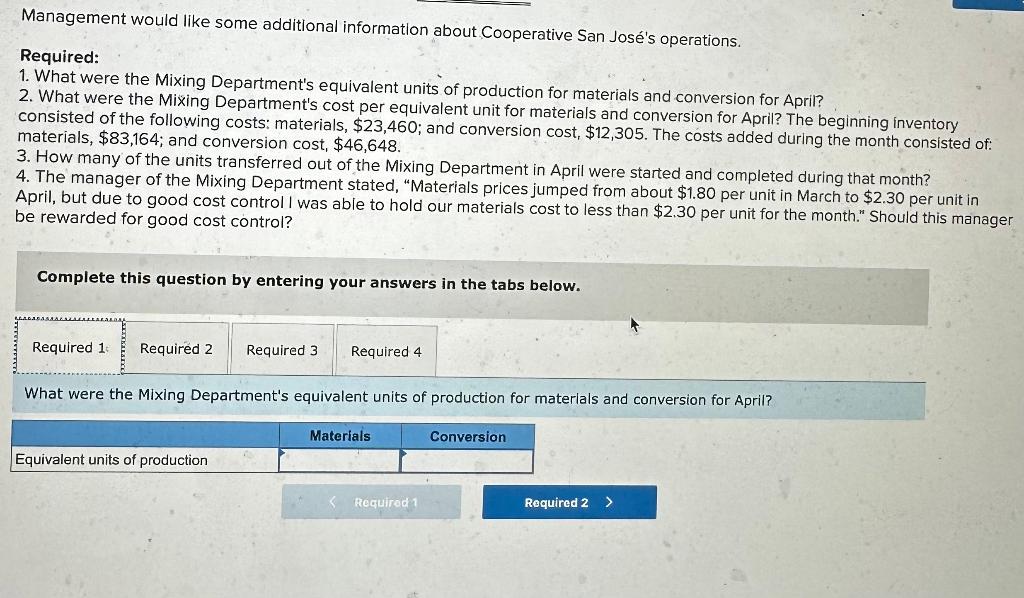
Task: Click the Required 2 navigation button
Action: (x=569, y=502)
